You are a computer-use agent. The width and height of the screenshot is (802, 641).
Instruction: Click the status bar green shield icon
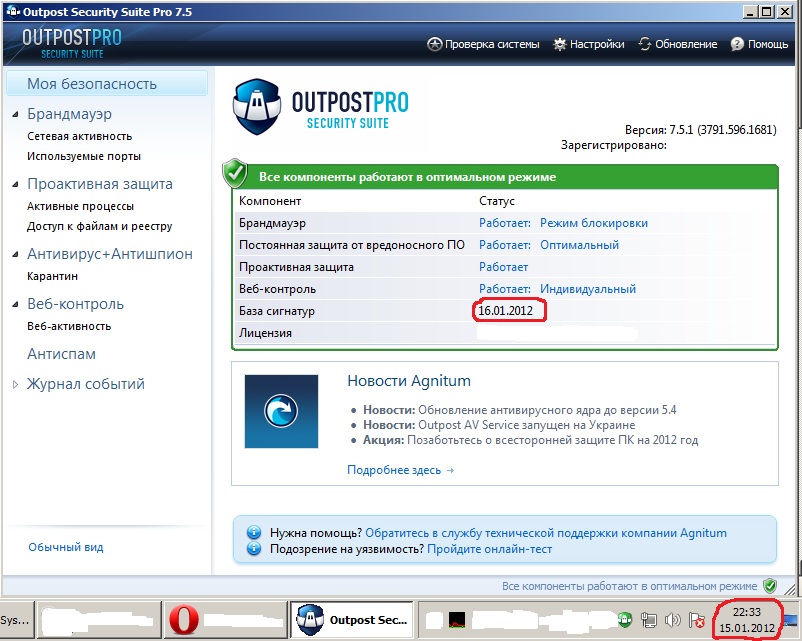tap(770, 586)
